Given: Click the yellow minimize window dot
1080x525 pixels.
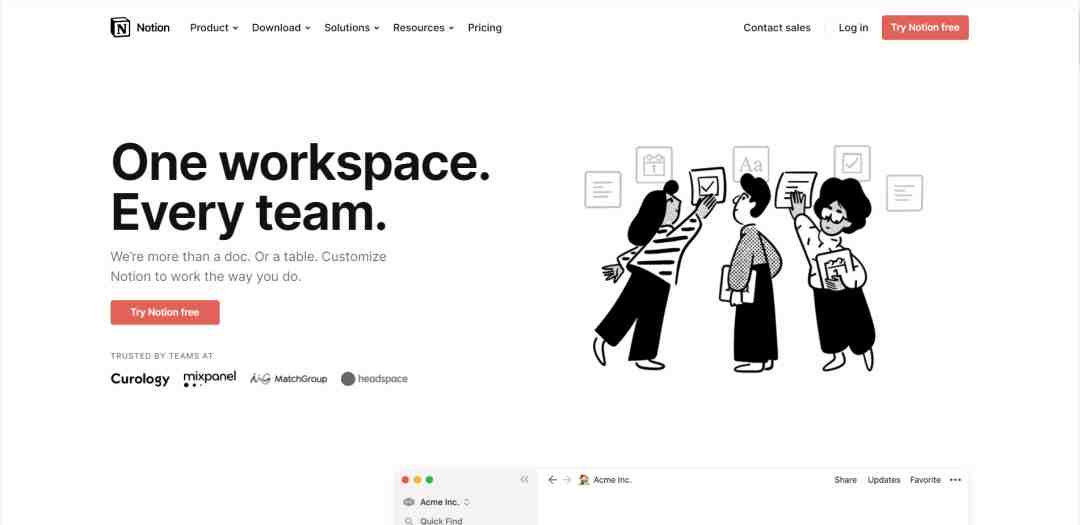Looking at the screenshot, I should point(417,480).
